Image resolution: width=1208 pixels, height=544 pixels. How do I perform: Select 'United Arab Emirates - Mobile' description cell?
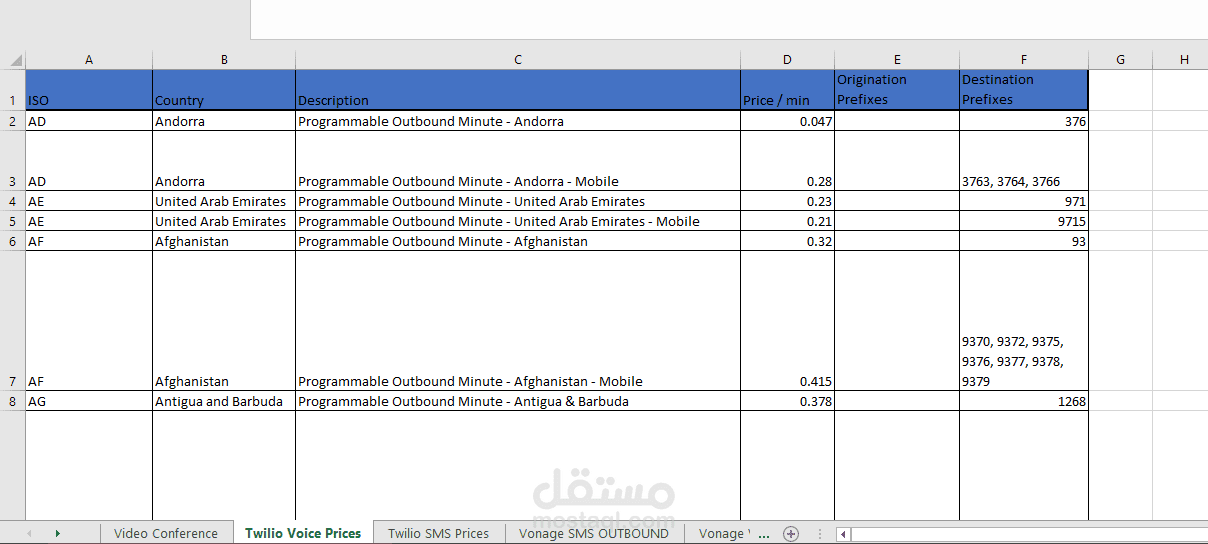pyautogui.click(x=518, y=221)
